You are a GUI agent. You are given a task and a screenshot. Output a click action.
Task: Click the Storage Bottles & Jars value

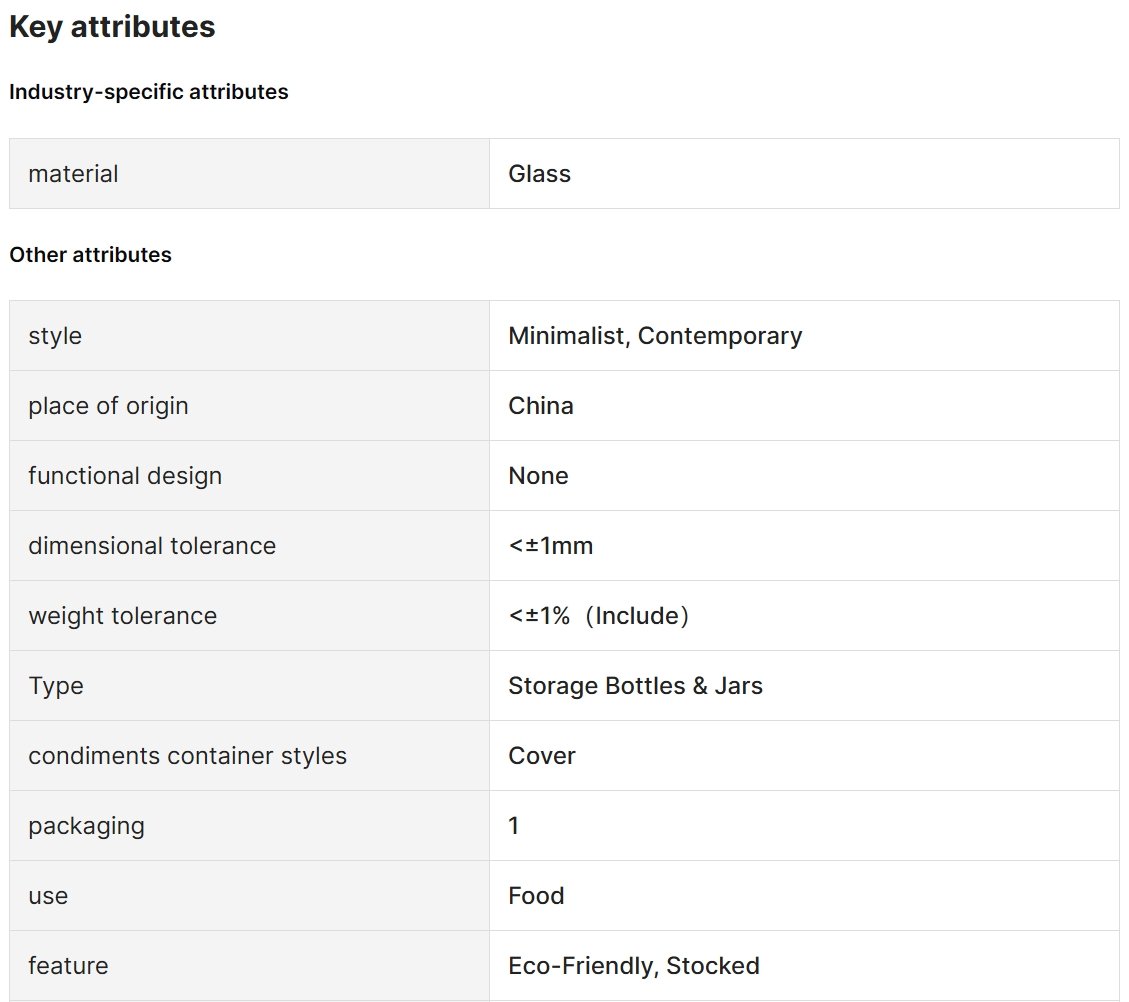635,685
